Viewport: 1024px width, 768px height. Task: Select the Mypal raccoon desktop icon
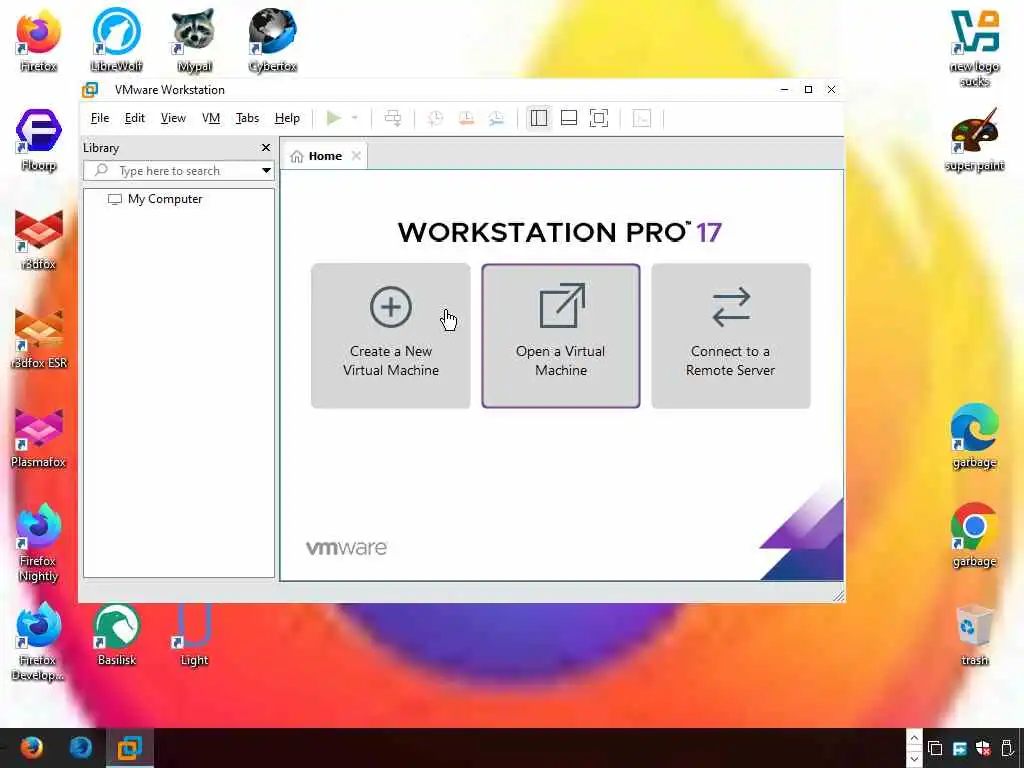194,40
